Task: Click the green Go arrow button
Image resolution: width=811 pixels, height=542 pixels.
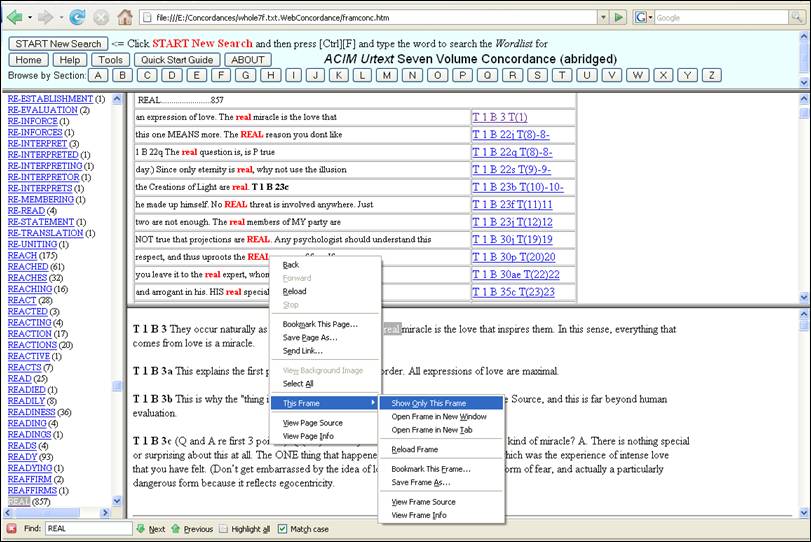Action: pyautogui.click(x=619, y=18)
